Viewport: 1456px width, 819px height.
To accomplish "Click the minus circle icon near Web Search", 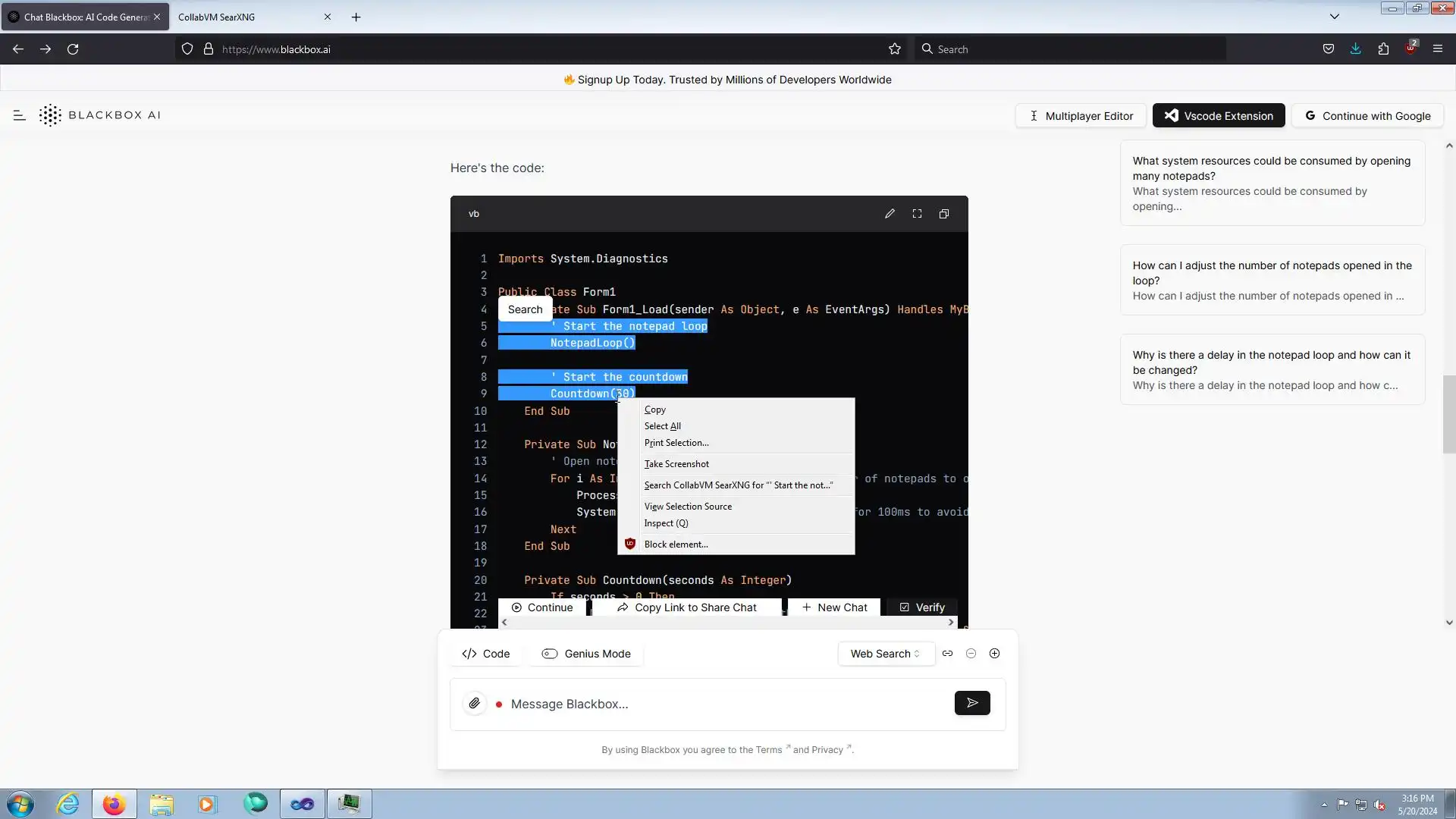I will (971, 654).
